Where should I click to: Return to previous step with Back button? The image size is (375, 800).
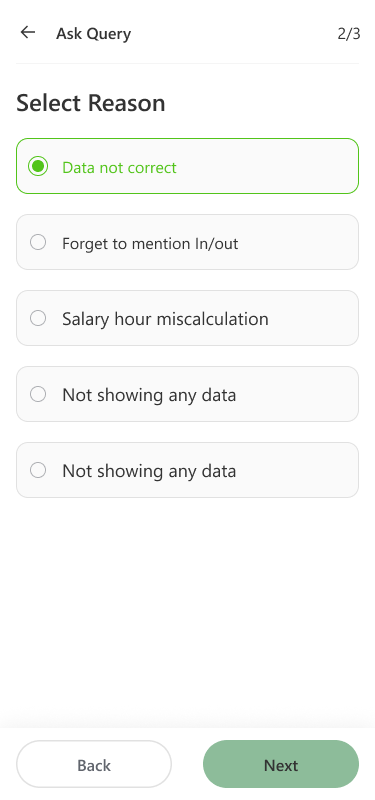(x=94, y=764)
